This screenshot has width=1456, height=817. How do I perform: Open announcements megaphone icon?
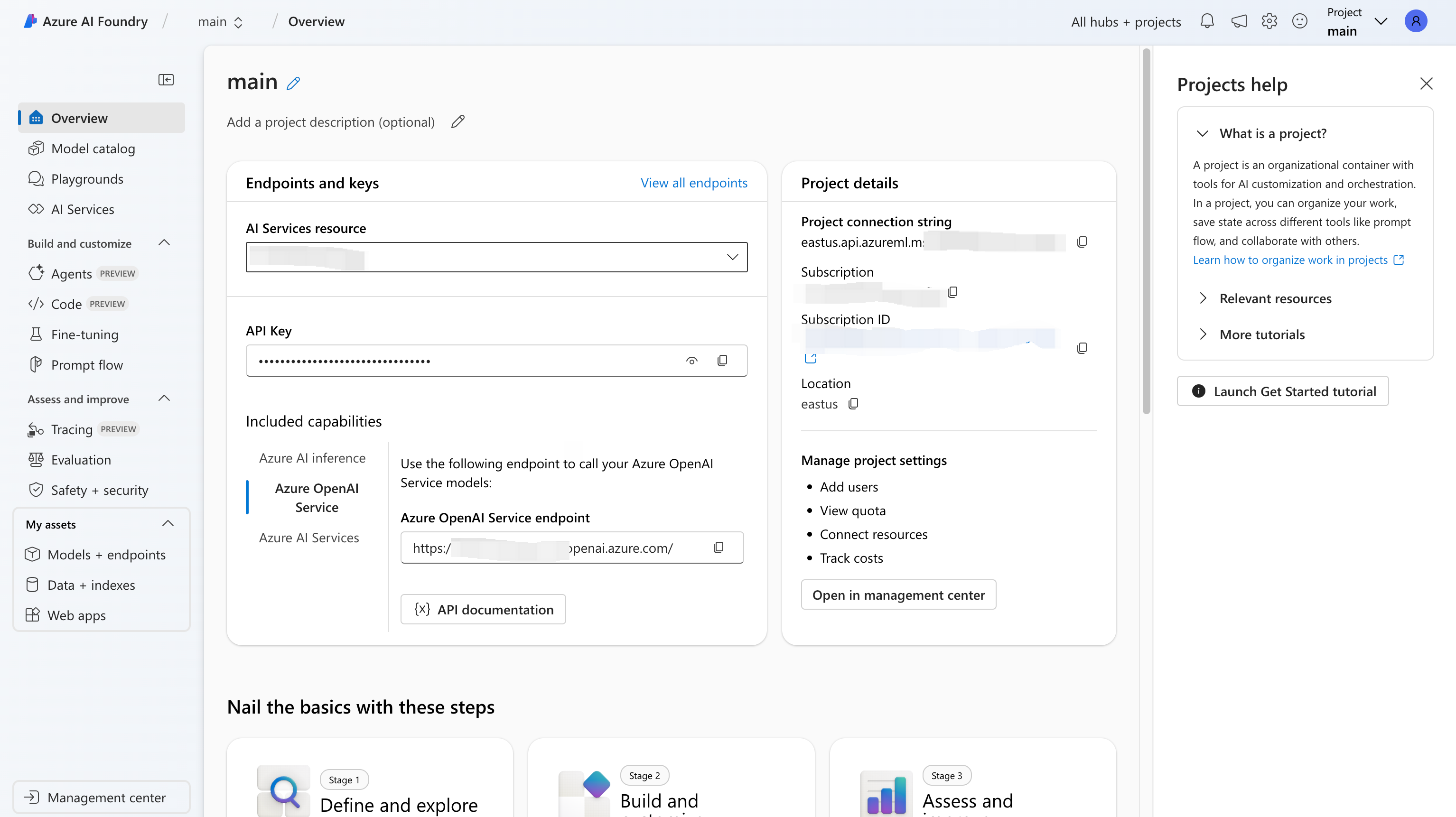1238,21
